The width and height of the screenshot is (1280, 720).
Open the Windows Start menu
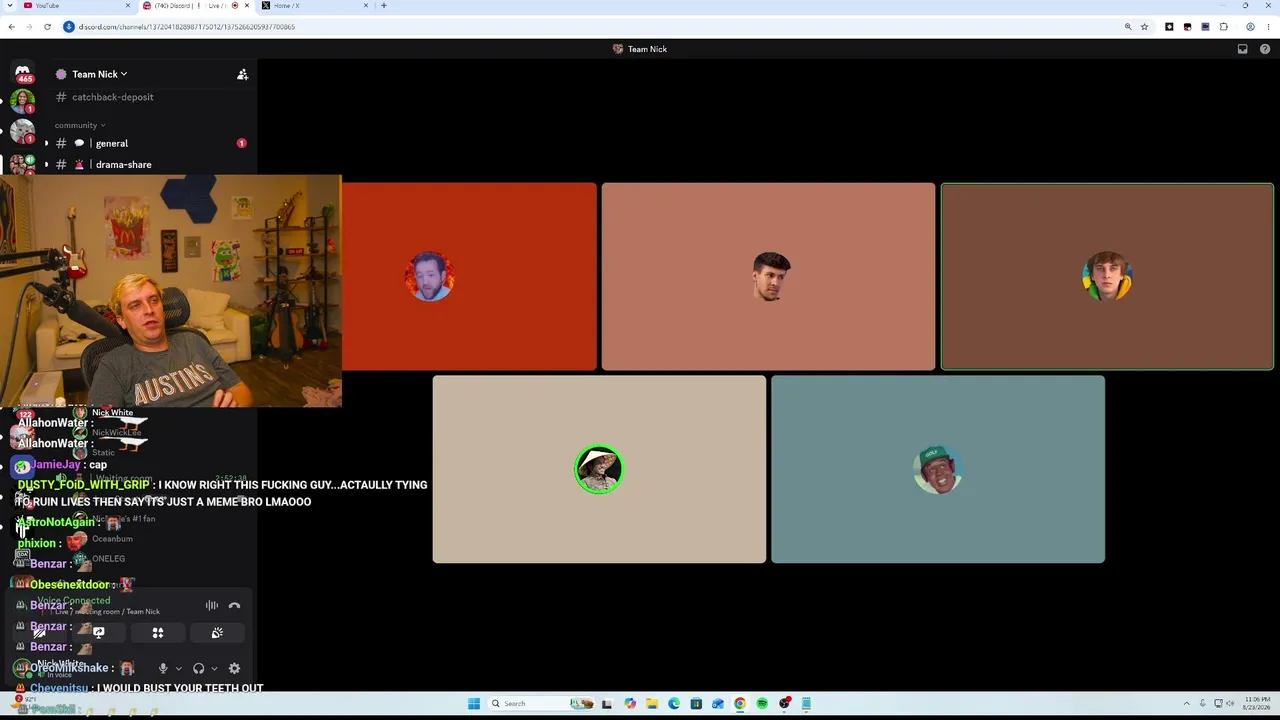pyautogui.click(x=474, y=704)
